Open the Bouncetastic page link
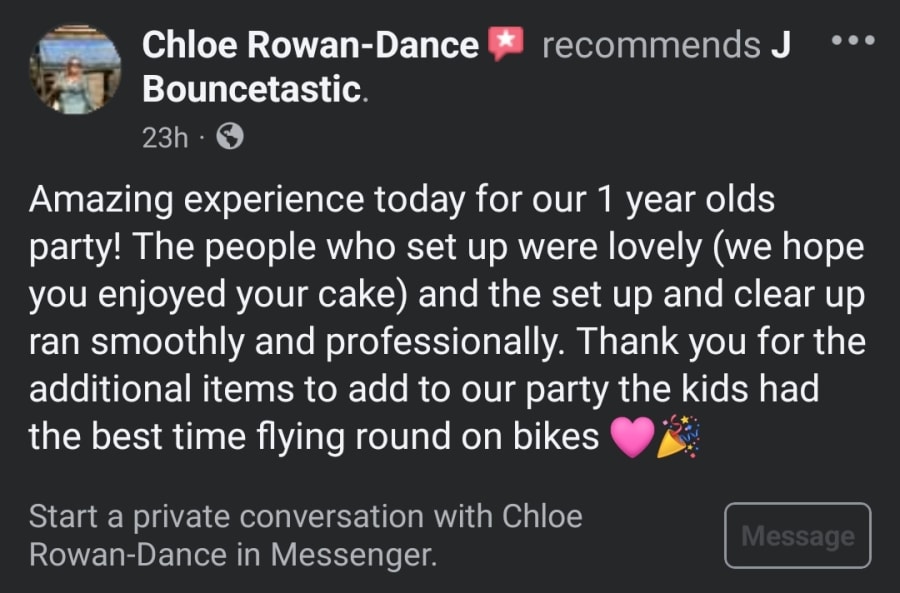900x593 pixels. (253, 90)
